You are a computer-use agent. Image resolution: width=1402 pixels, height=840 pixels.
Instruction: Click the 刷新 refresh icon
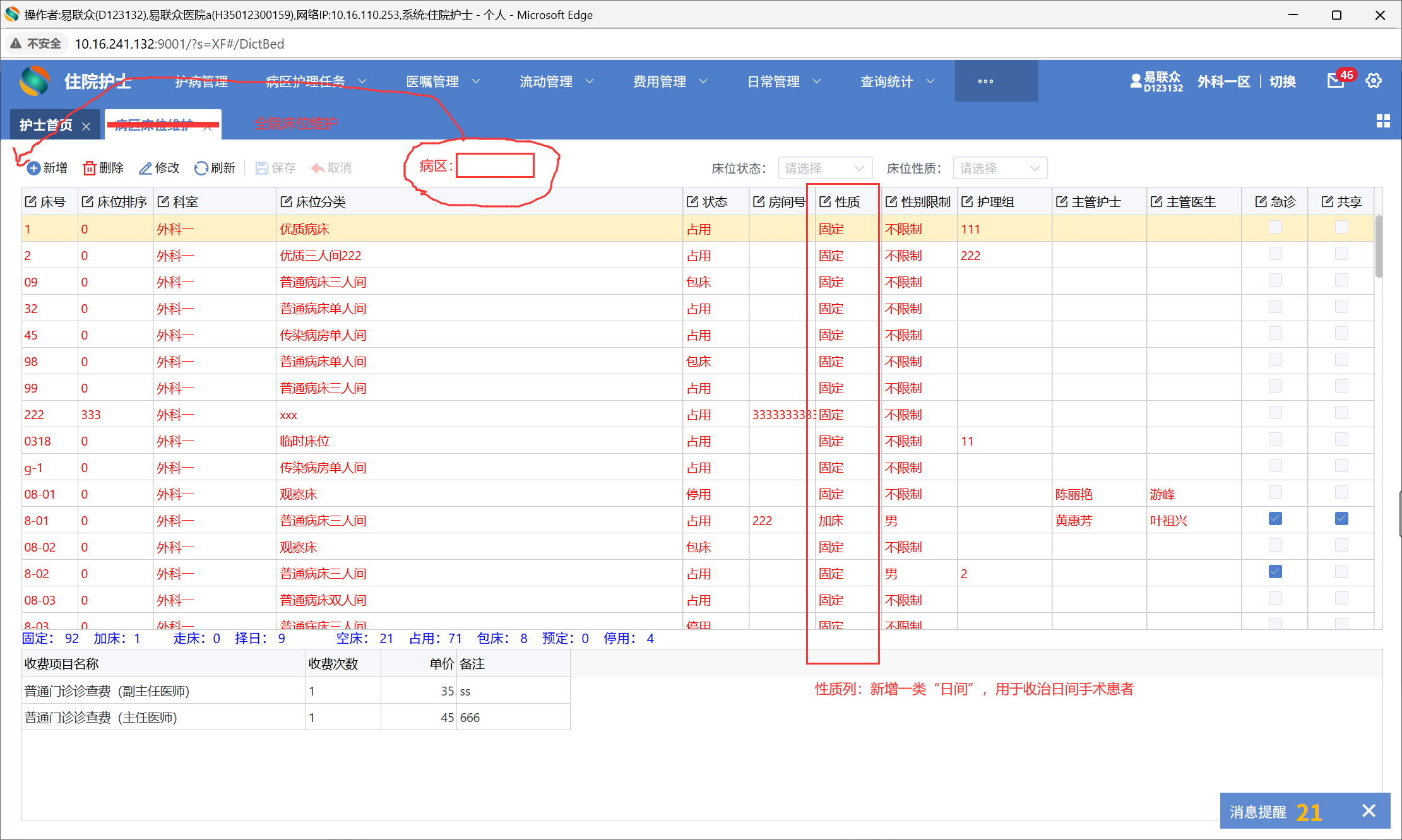pyautogui.click(x=201, y=168)
